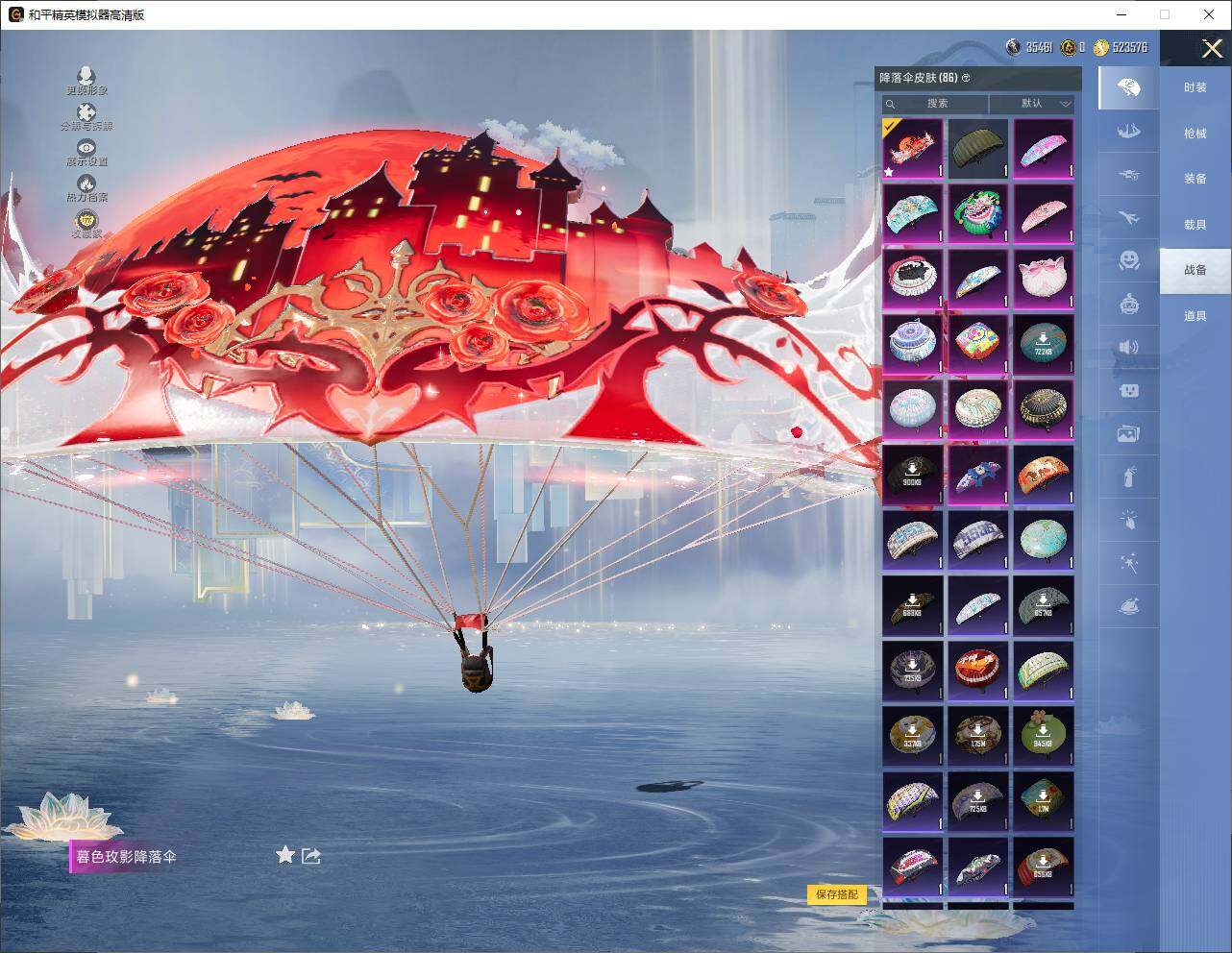Viewport: 1232px width, 953px height.
Task: Open the smiley emote category icon
Action: coord(1129,259)
